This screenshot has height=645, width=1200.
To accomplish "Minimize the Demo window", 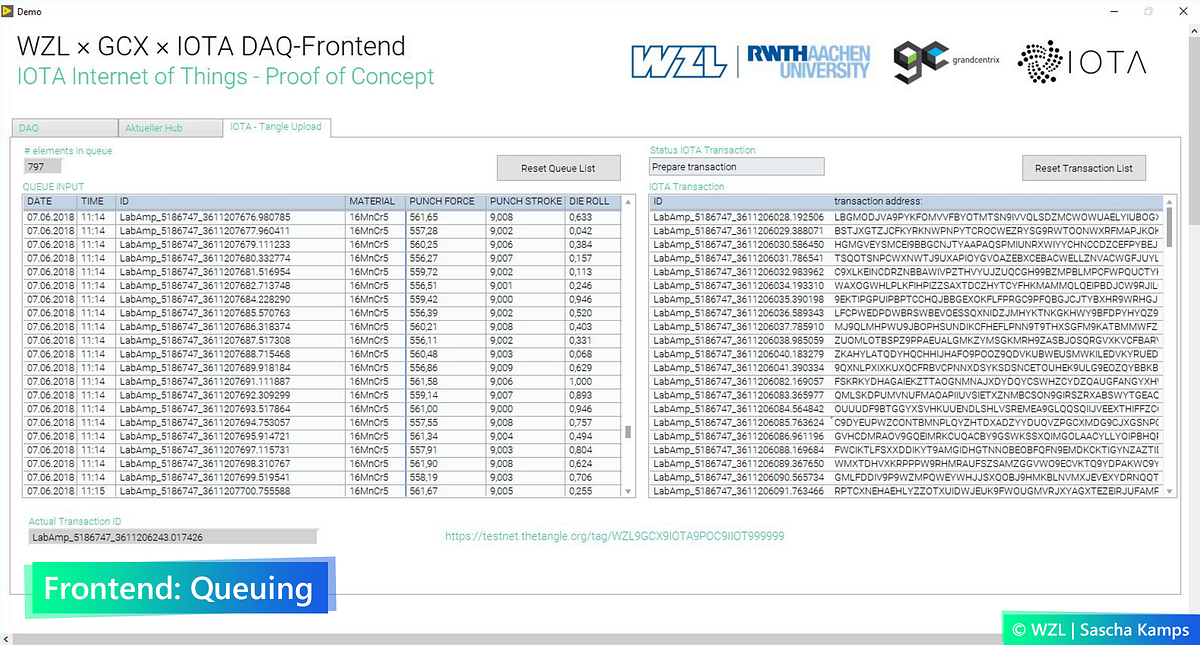I will (x=1112, y=9).
